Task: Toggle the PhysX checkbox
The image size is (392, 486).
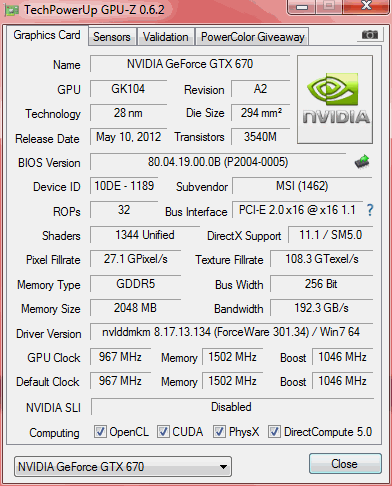Action: click(219, 431)
